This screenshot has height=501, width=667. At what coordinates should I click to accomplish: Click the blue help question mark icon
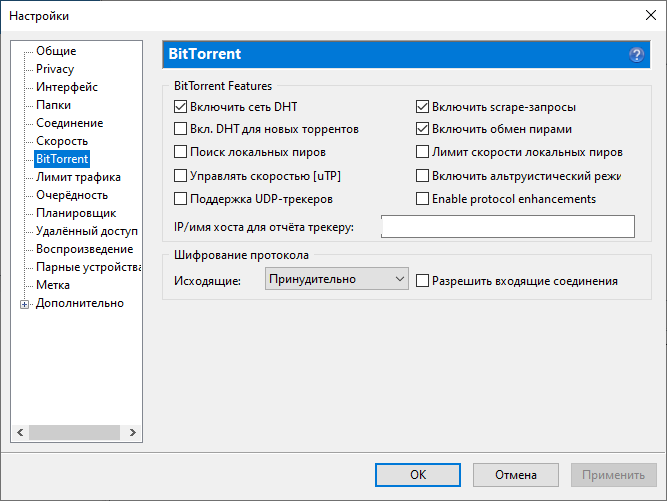636,54
